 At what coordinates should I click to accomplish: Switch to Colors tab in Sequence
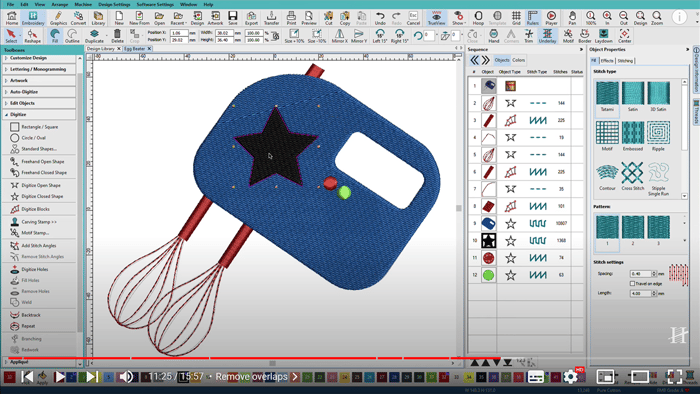(518, 60)
